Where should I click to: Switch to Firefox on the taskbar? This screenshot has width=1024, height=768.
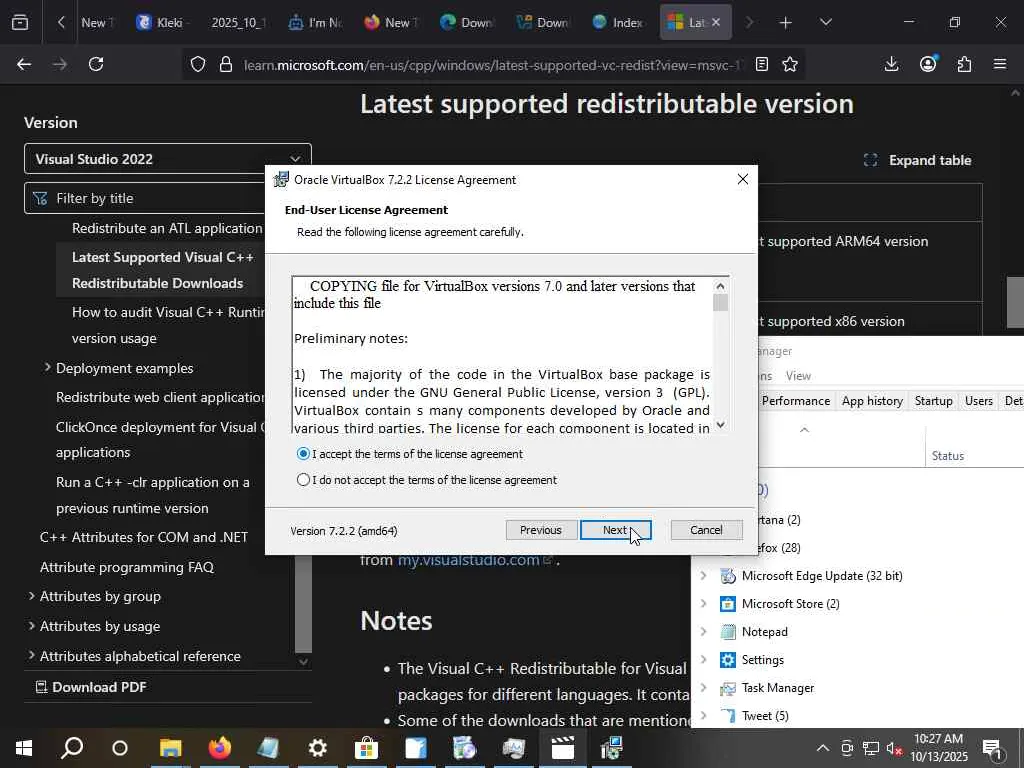pyautogui.click(x=220, y=748)
